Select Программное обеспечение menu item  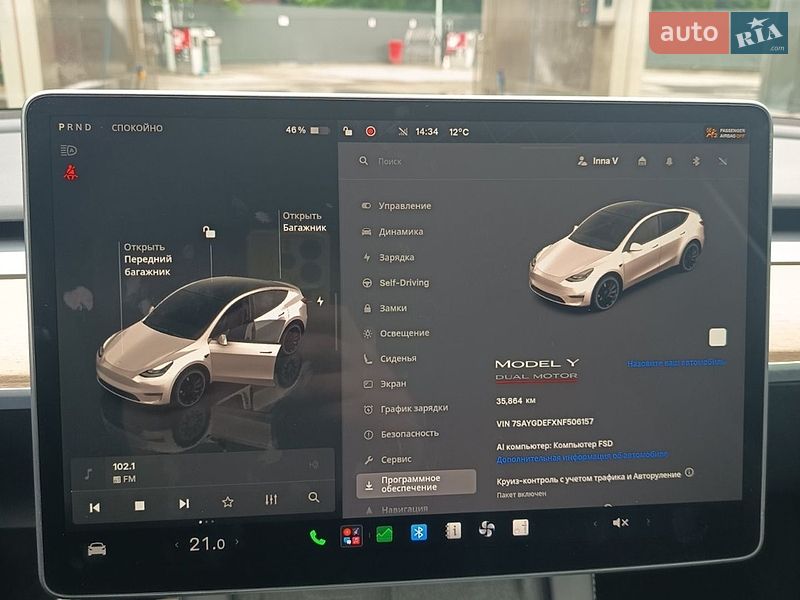tap(416, 483)
